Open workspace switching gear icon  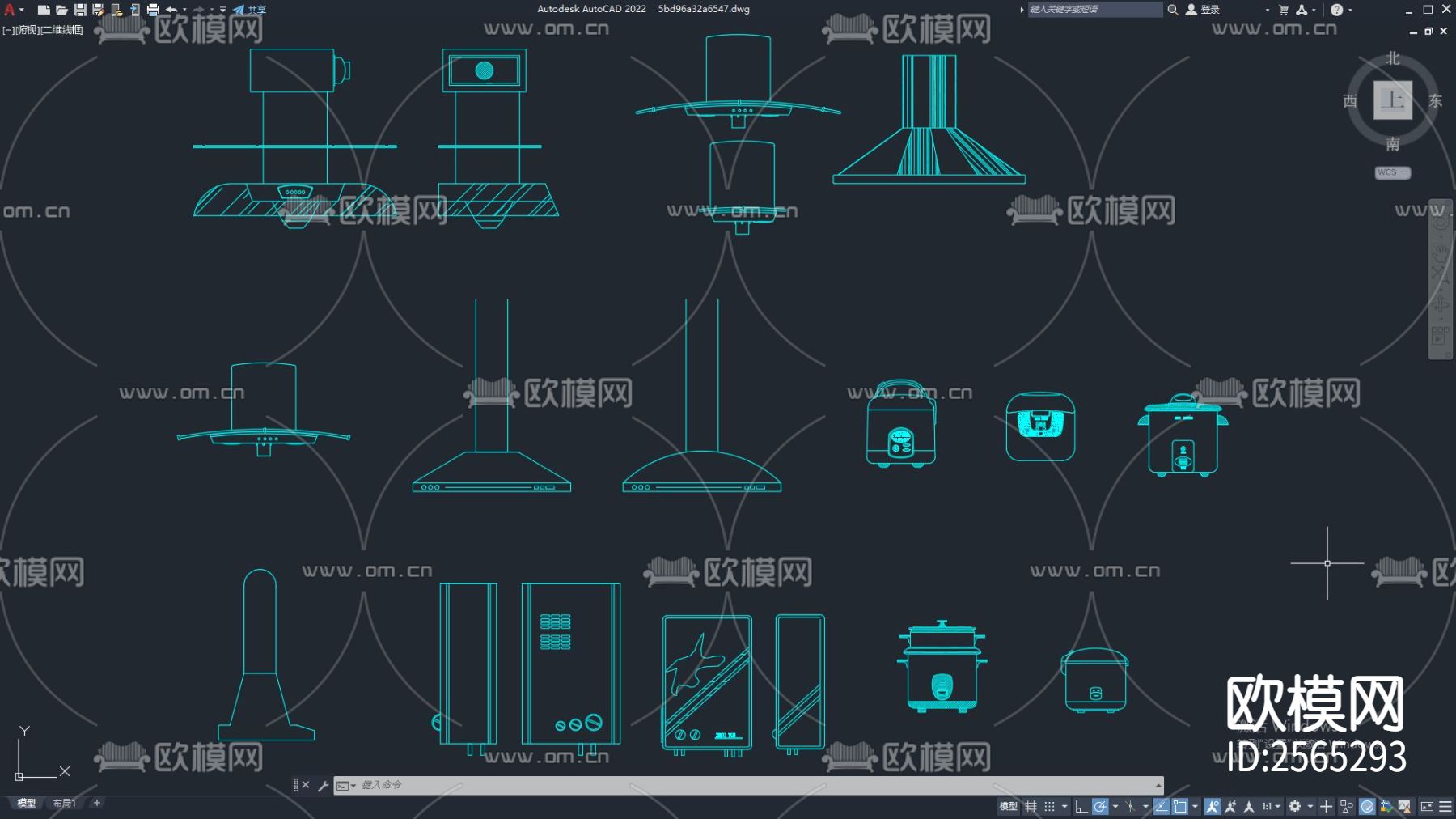(x=1294, y=806)
